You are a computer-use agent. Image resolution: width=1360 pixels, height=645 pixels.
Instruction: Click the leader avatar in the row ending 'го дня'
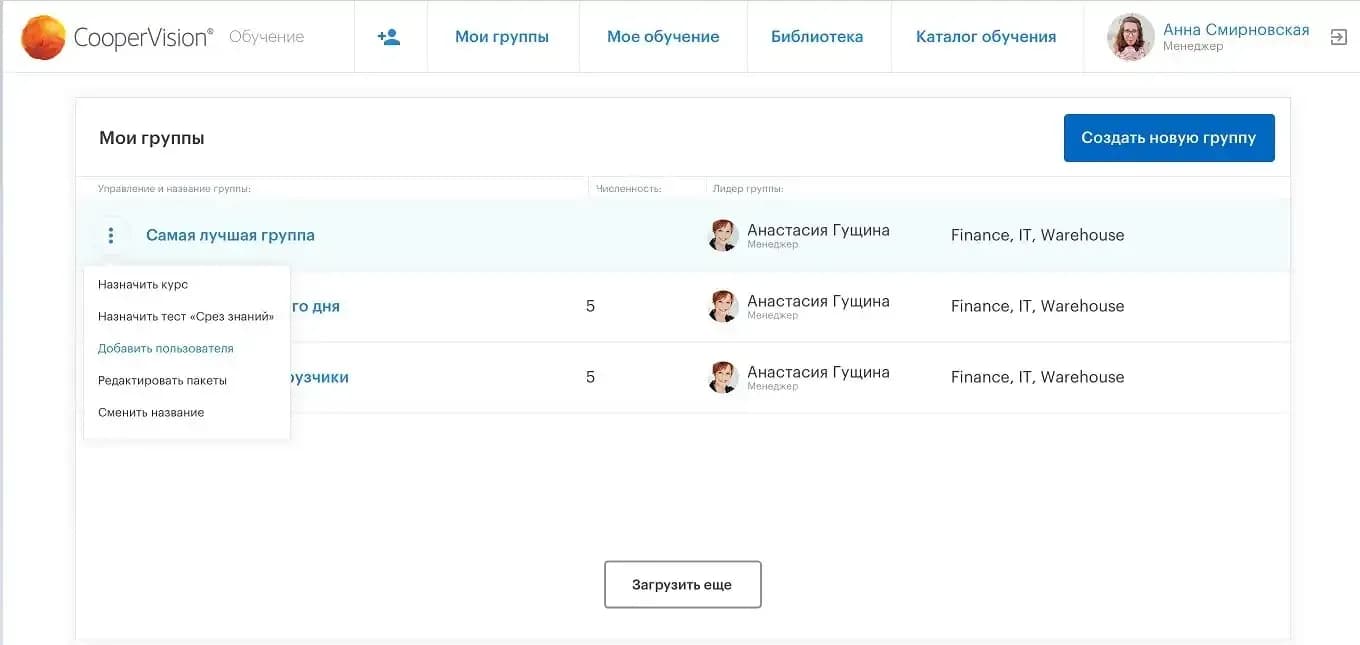tap(724, 306)
